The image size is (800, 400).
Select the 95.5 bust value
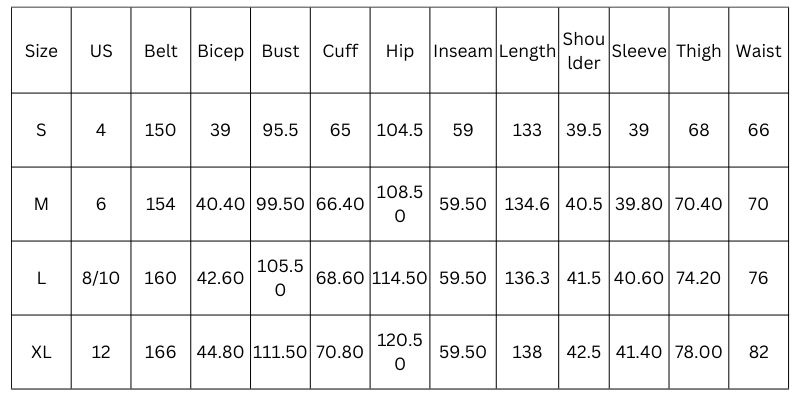click(x=280, y=130)
